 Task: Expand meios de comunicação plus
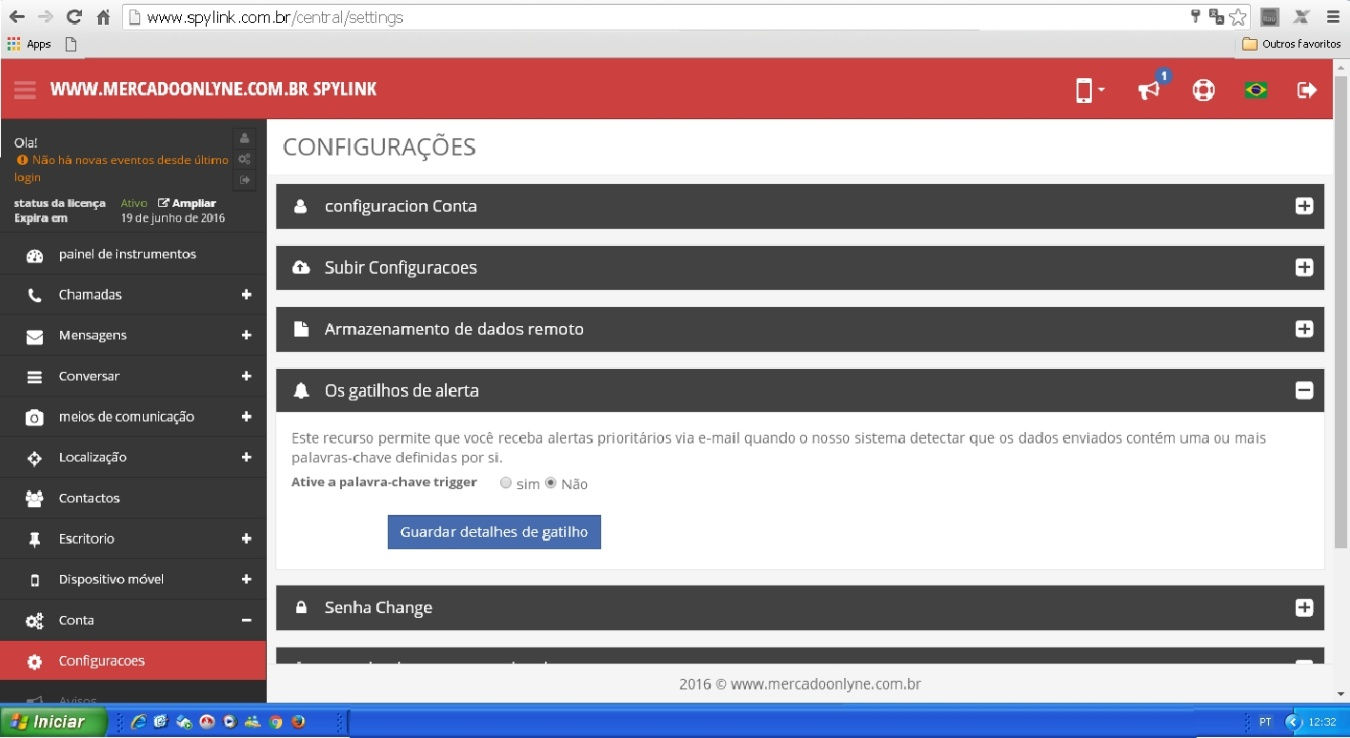(x=246, y=417)
